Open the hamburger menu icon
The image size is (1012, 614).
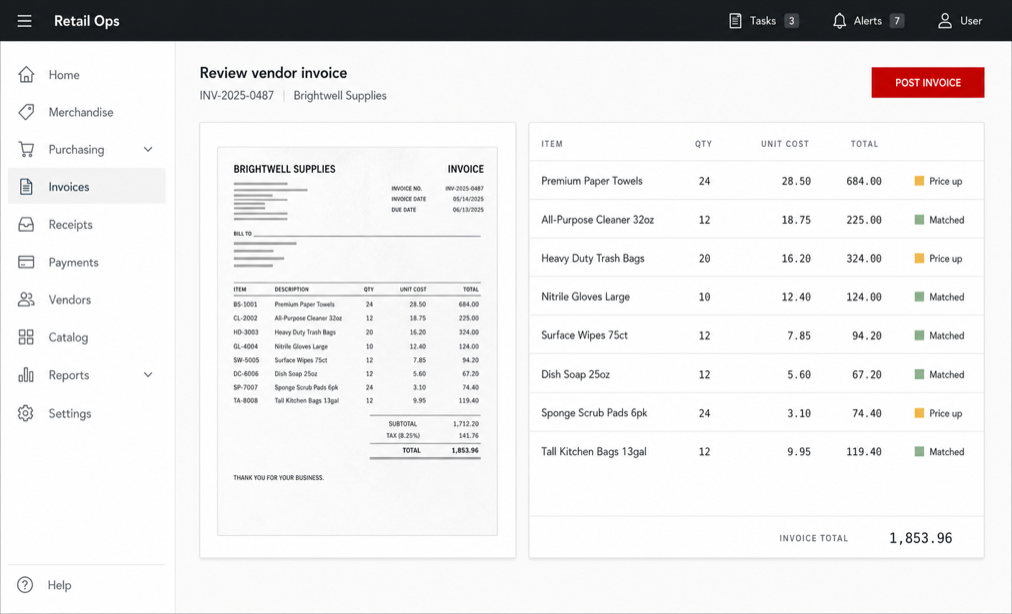pyautogui.click(x=25, y=21)
